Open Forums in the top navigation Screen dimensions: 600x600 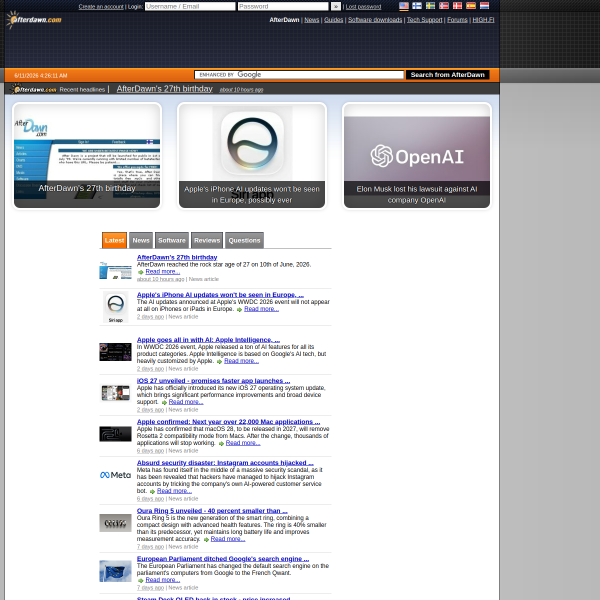pyautogui.click(x=457, y=20)
